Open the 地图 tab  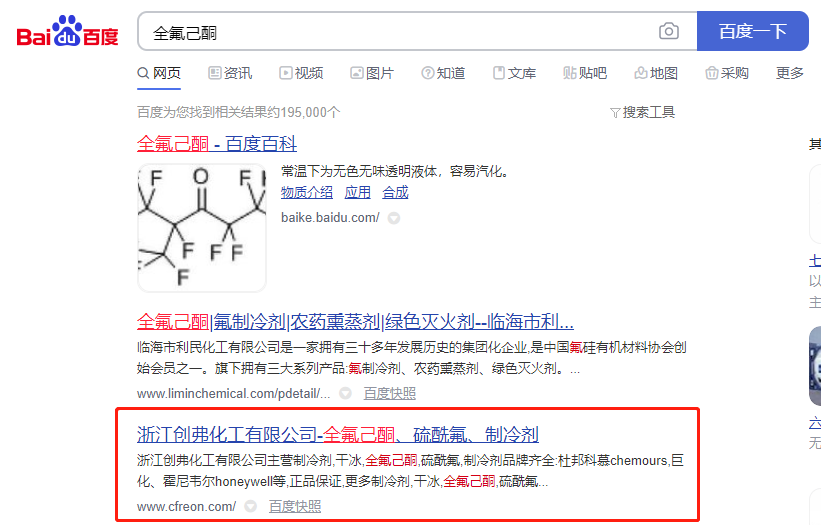tap(656, 73)
